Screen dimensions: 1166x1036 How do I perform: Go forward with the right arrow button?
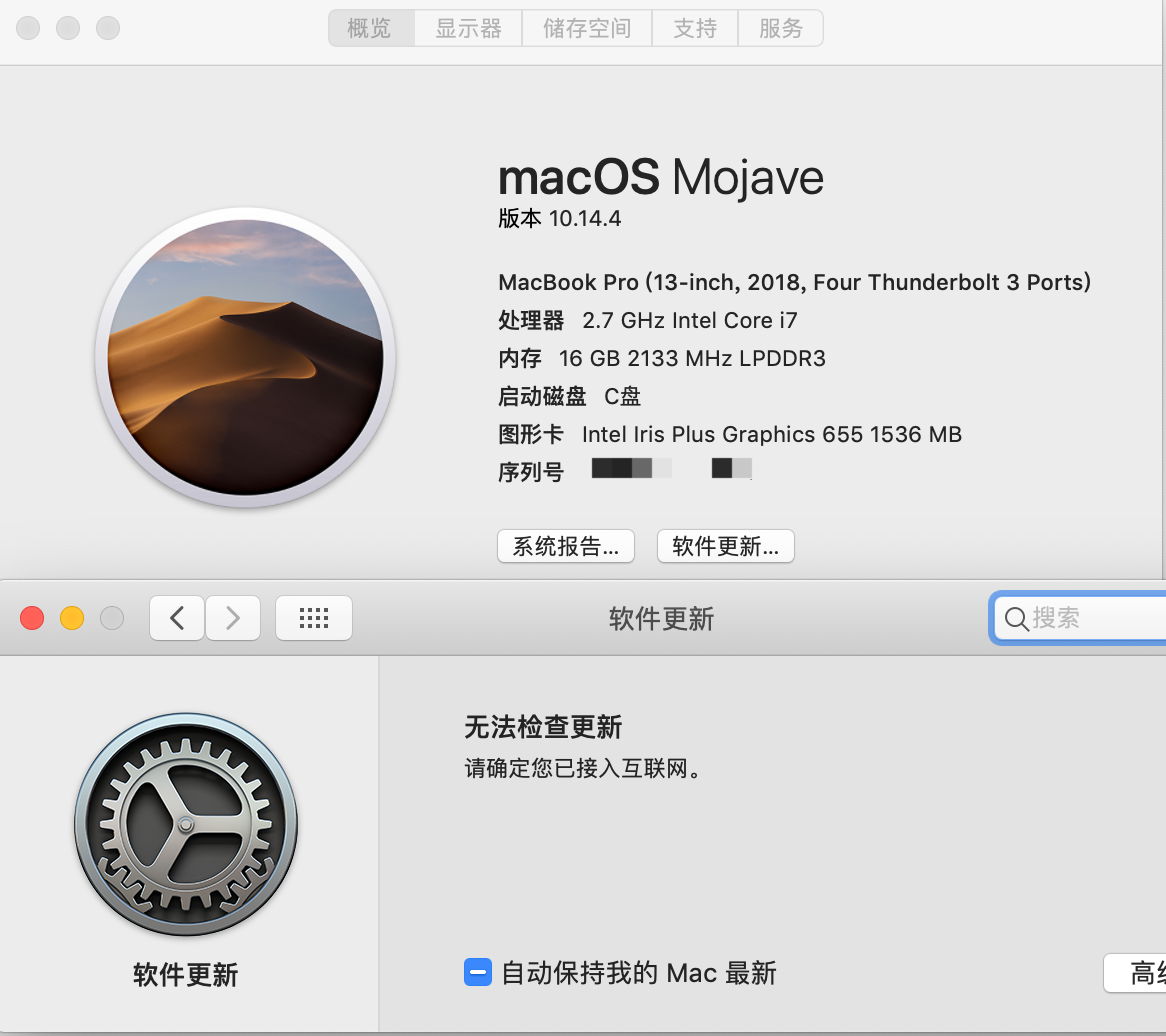click(x=233, y=618)
